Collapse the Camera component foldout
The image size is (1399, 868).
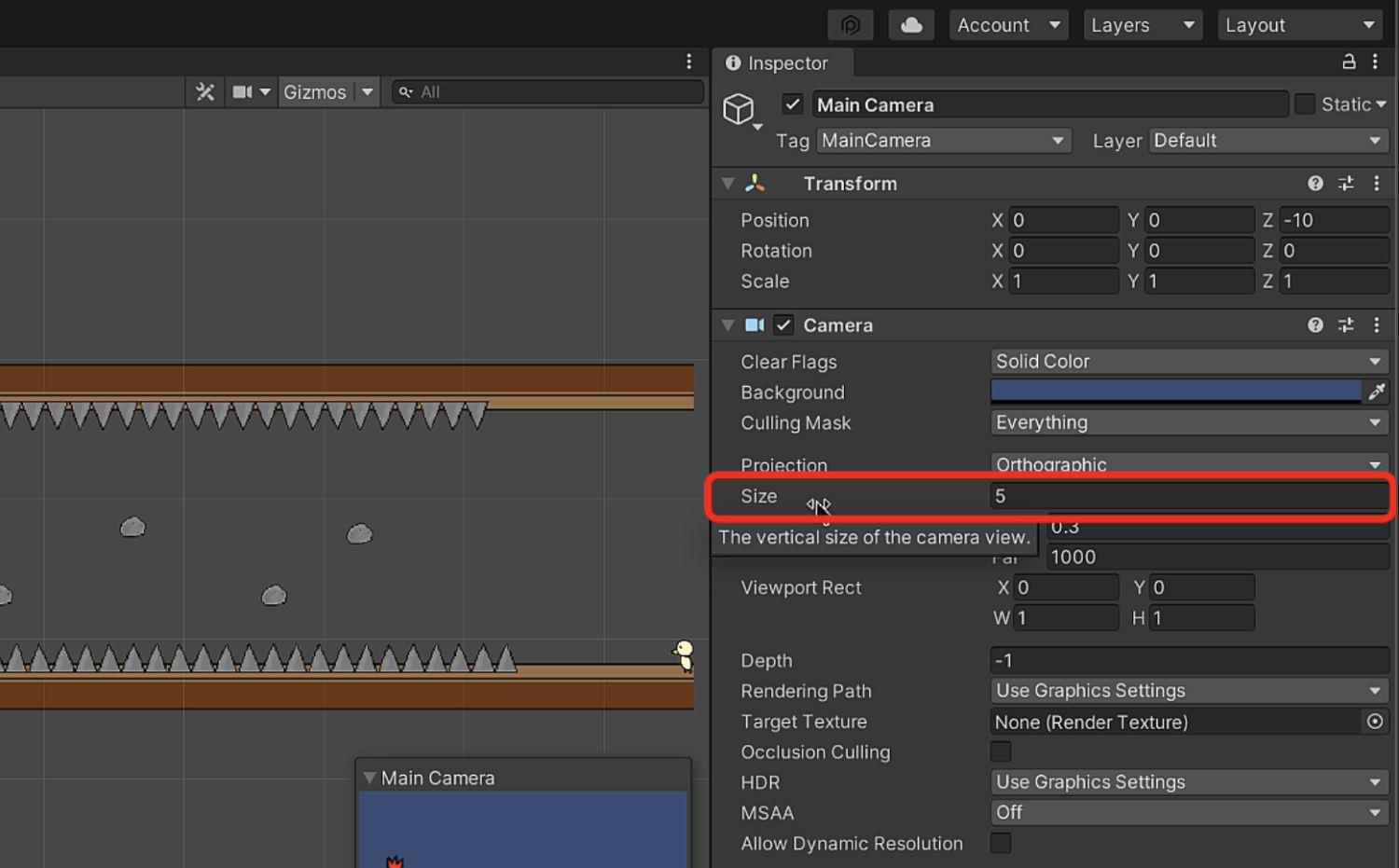(x=727, y=325)
